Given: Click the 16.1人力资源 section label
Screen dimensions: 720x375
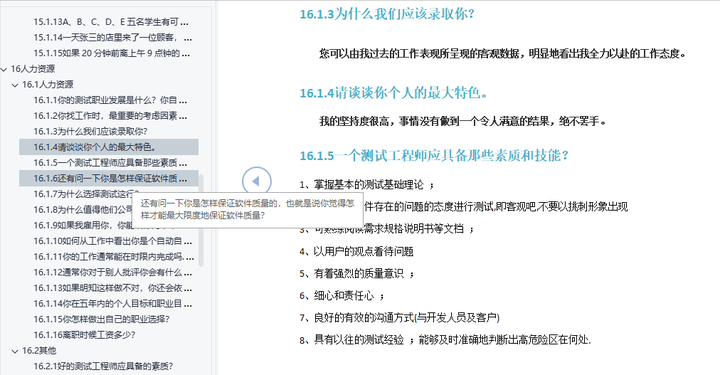Looking at the screenshot, I should pos(48,84).
